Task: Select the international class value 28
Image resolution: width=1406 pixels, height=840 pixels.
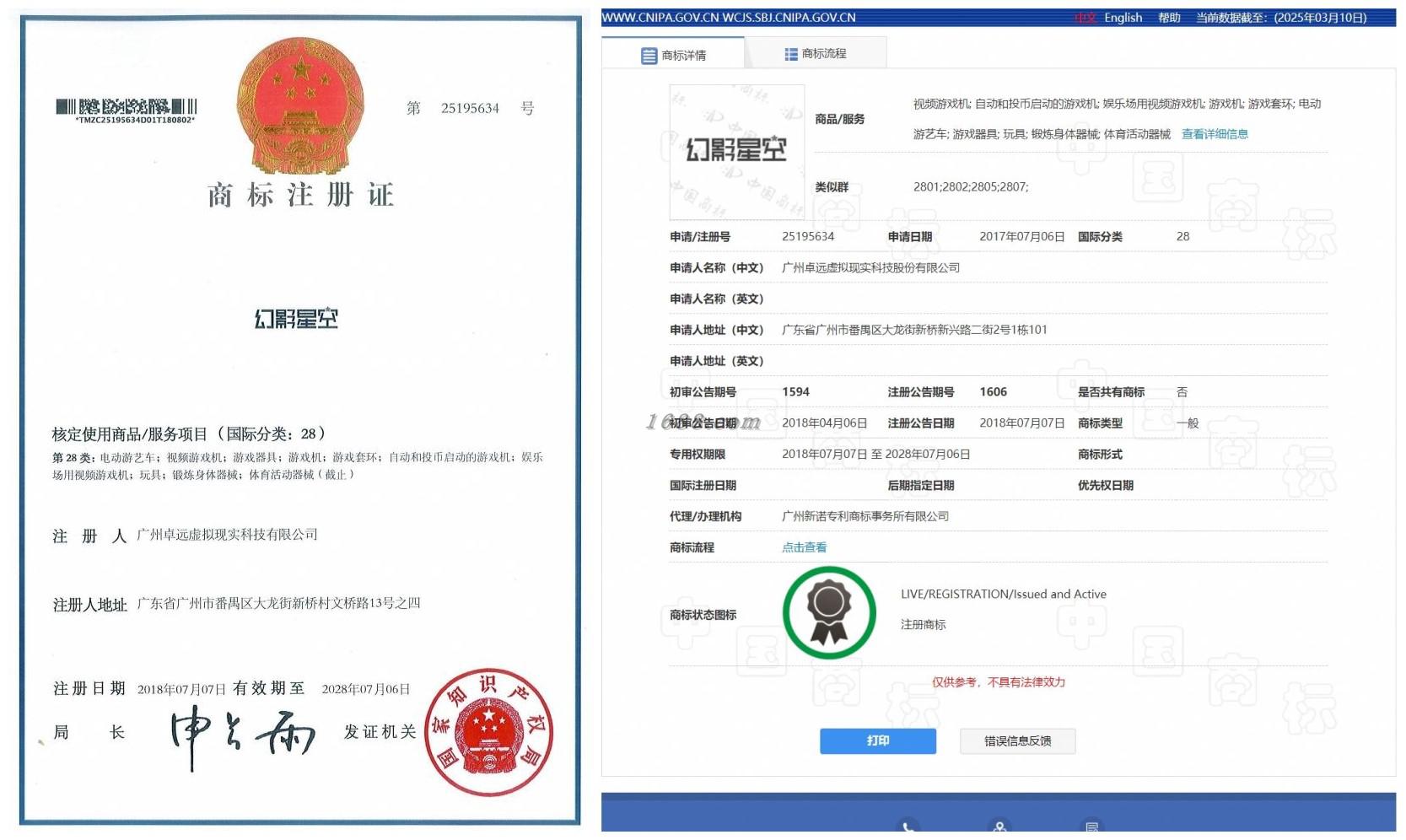Action: click(1182, 237)
